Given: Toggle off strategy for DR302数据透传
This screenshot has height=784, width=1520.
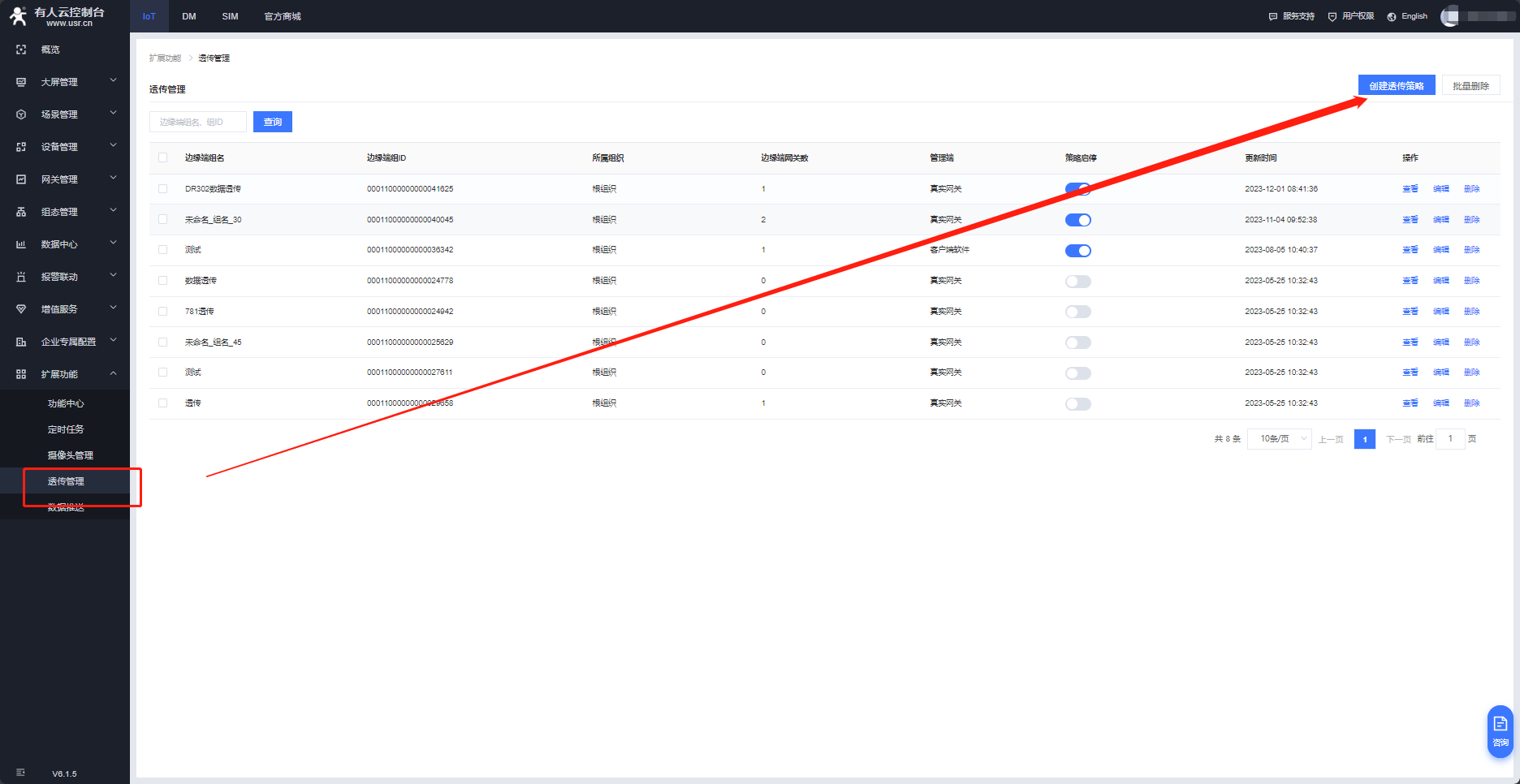Looking at the screenshot, I should pos(1078,189).
